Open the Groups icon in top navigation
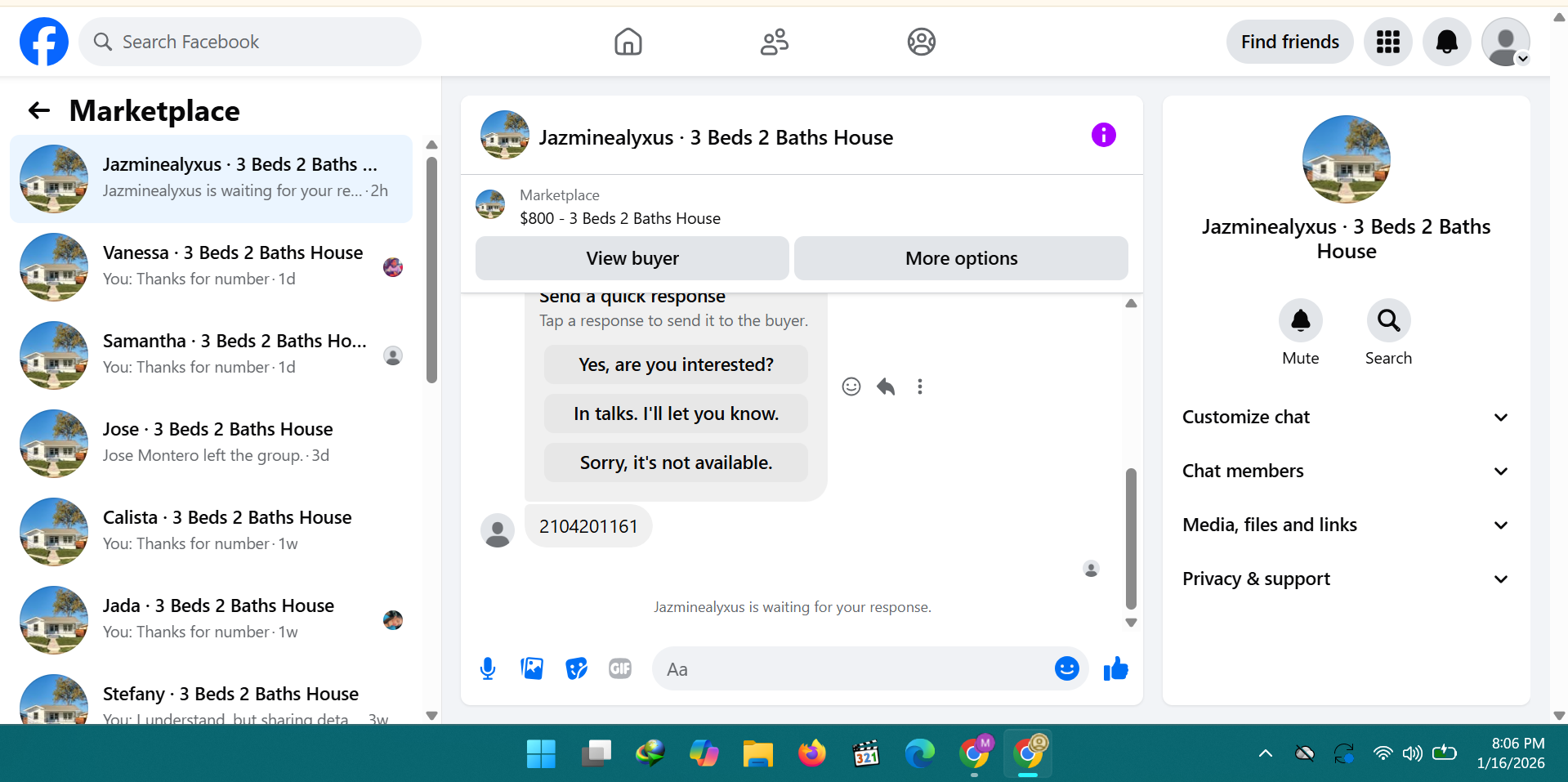 pos(921,42)
